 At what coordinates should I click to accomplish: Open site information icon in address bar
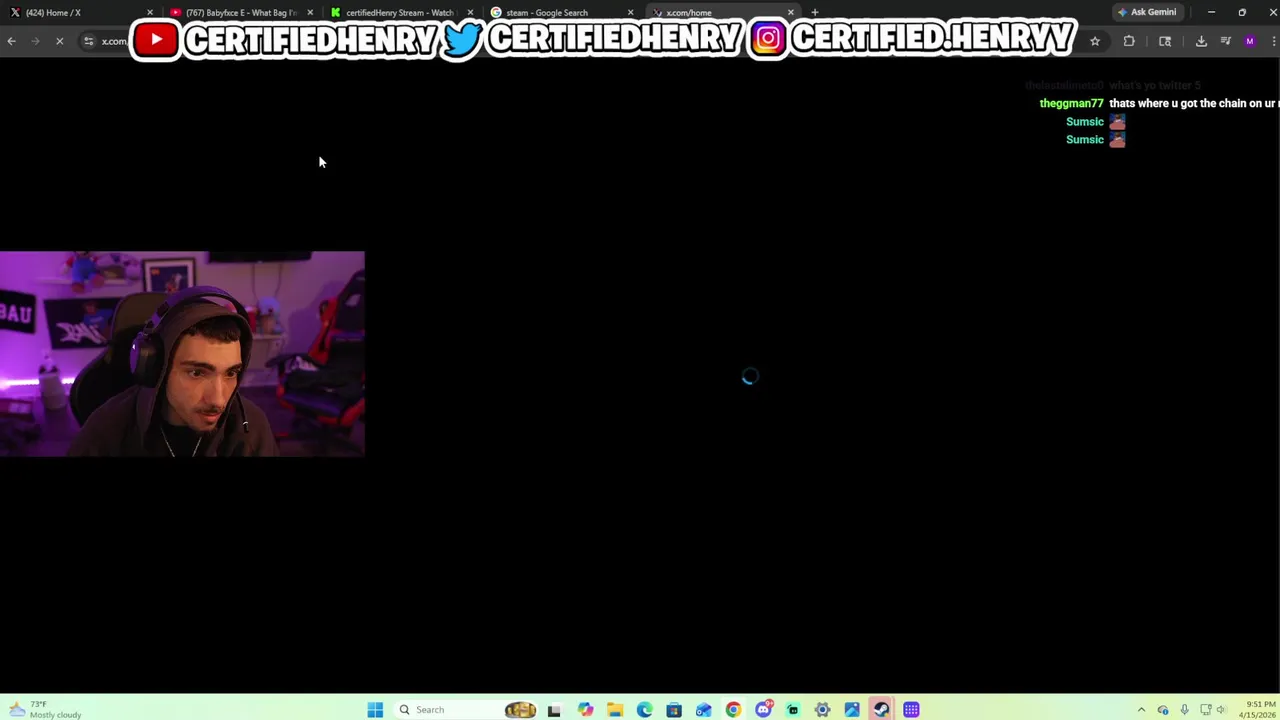pos(88,41)
